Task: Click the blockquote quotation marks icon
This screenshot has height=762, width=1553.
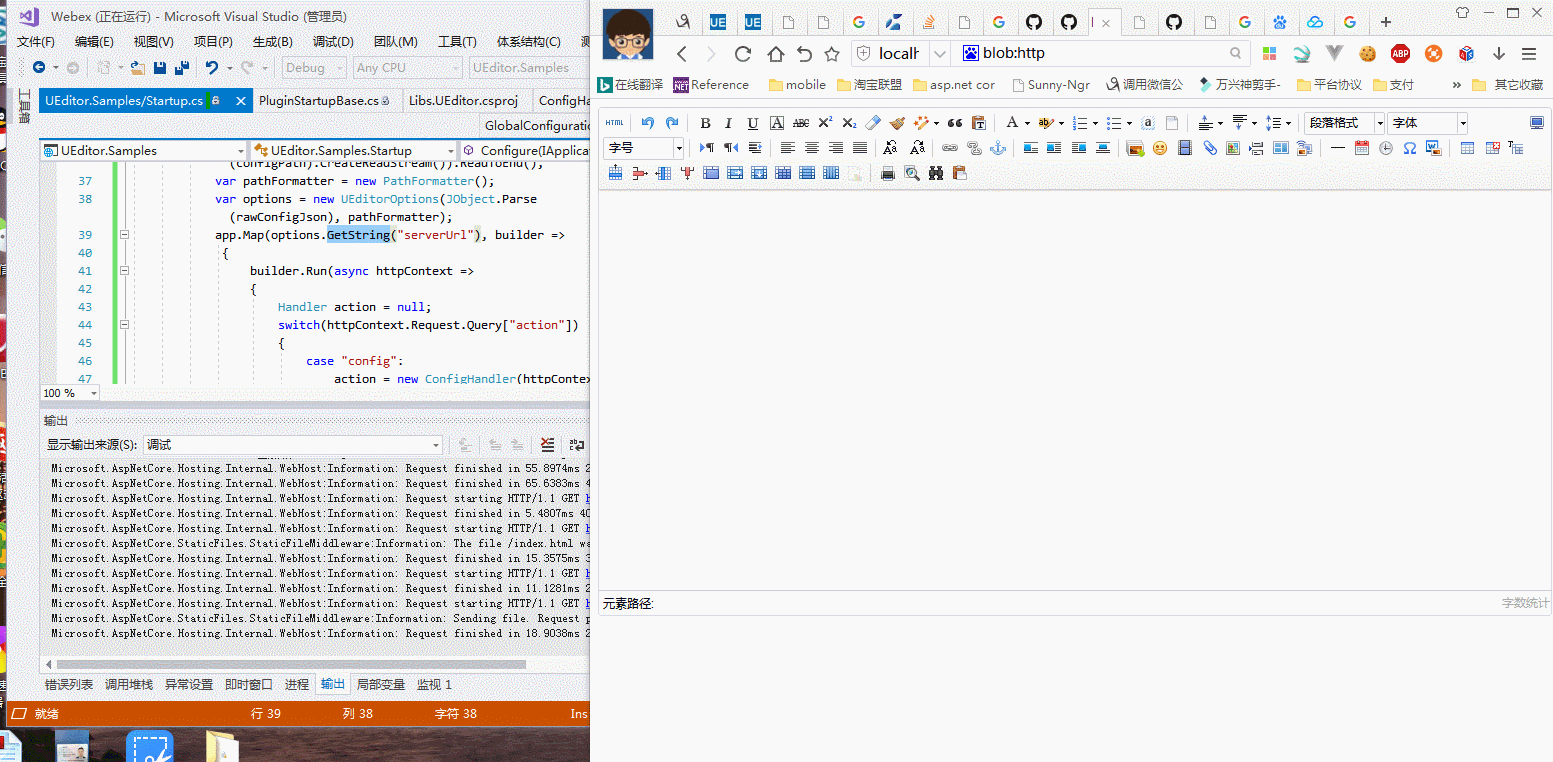Action: (954, 123)
